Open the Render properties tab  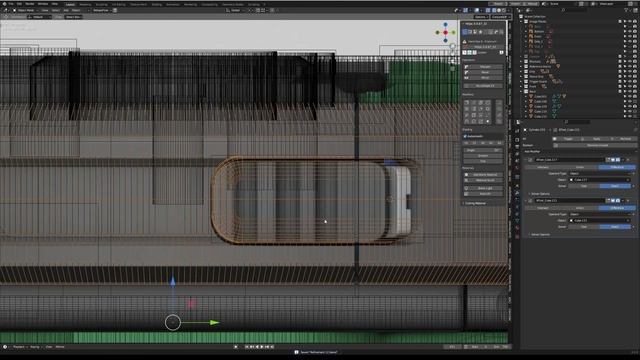click(x=517, y=140)
